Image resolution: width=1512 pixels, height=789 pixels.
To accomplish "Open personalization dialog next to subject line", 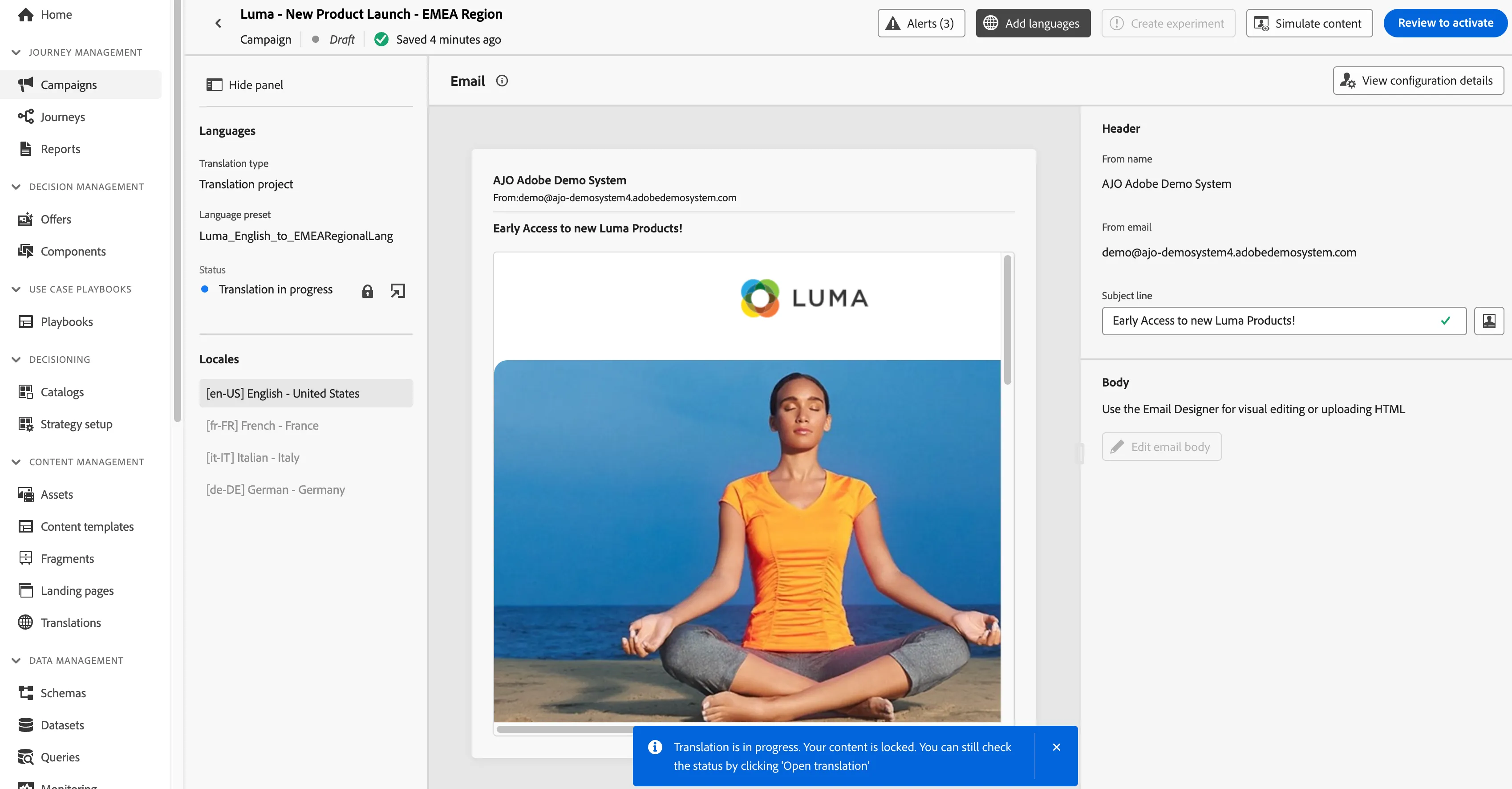I will point(1489,321).
